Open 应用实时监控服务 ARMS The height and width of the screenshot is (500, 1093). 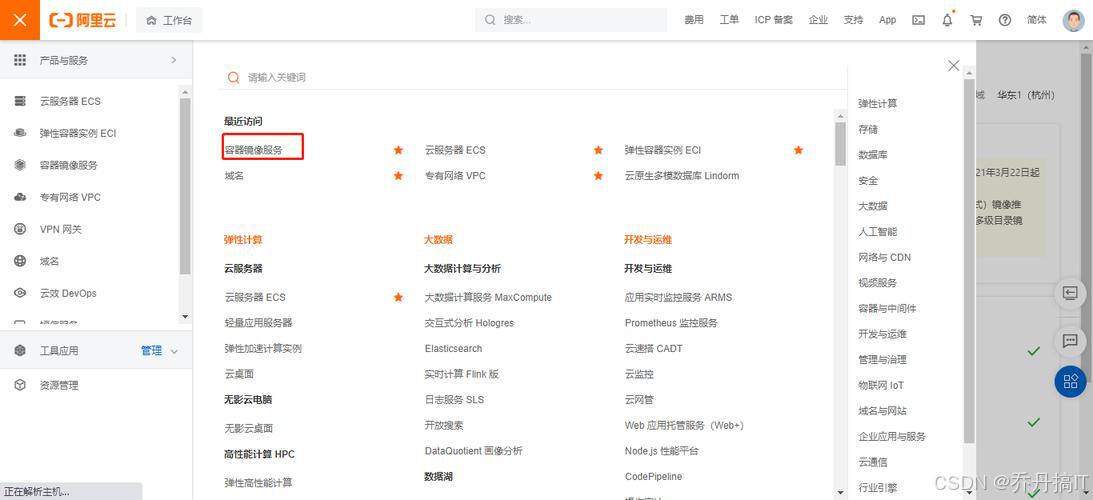coord(678,297)
